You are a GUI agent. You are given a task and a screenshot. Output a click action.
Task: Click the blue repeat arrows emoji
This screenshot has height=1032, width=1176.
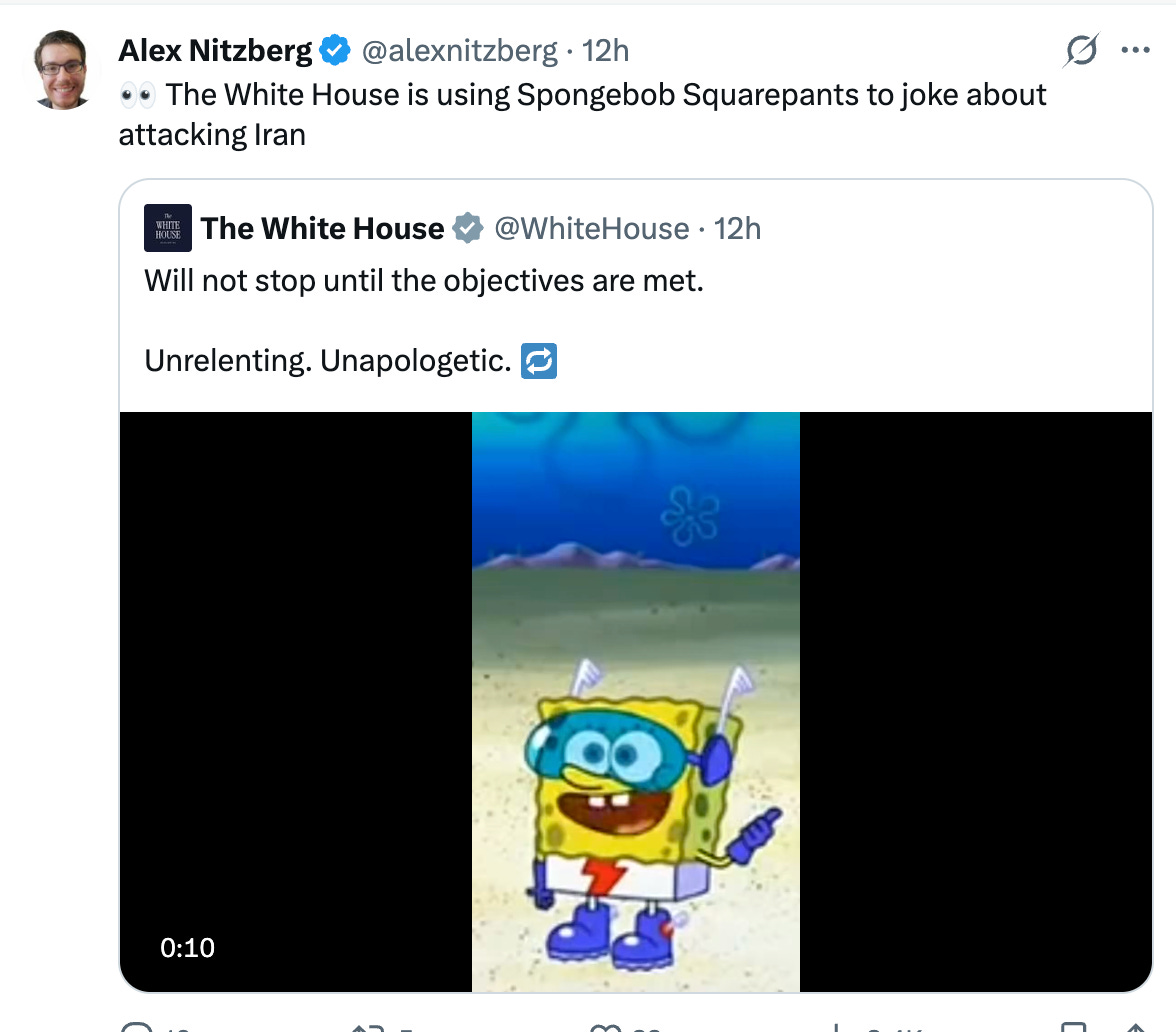(x=539, y=361)
